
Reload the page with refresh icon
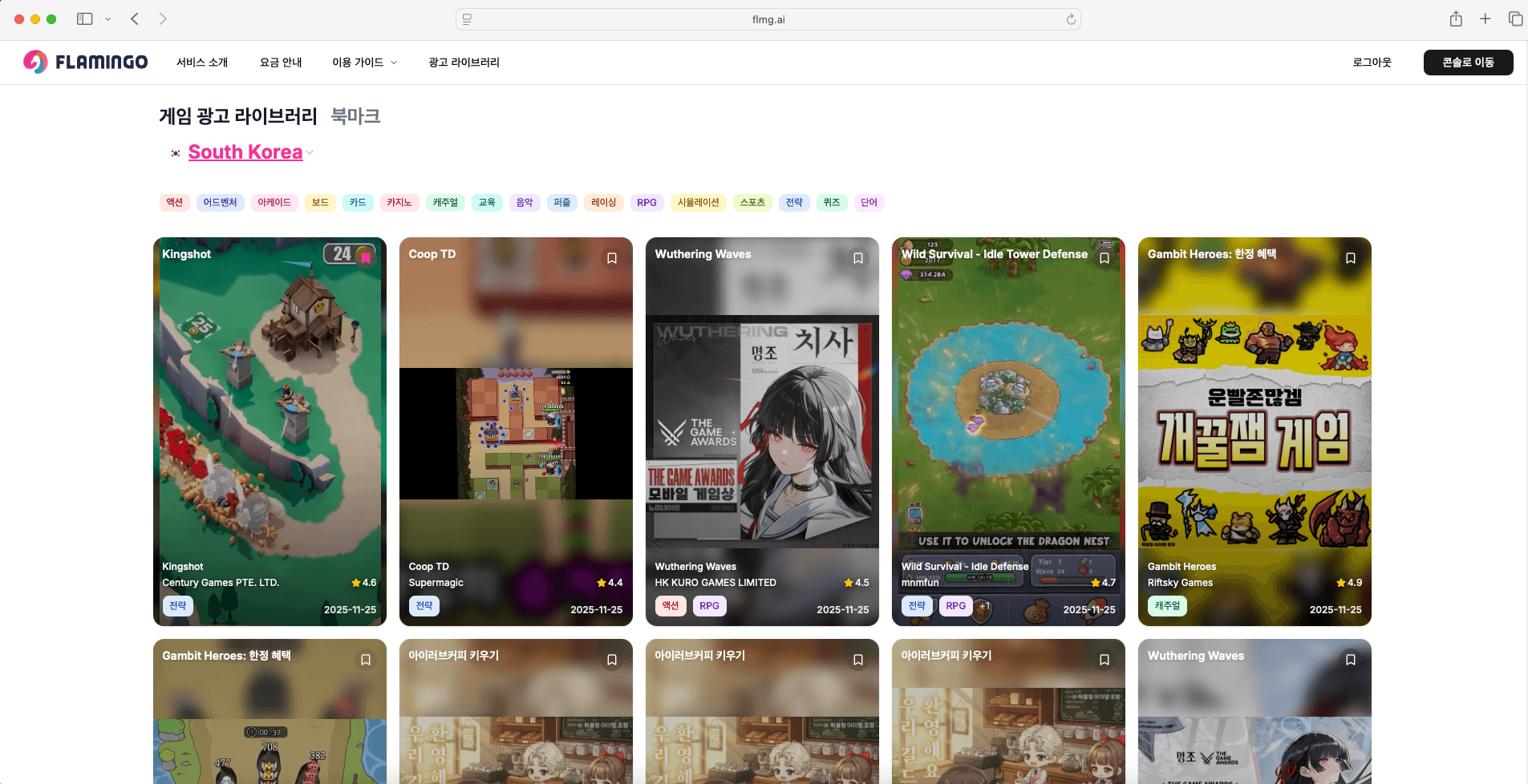click(x=1070, y=19)
